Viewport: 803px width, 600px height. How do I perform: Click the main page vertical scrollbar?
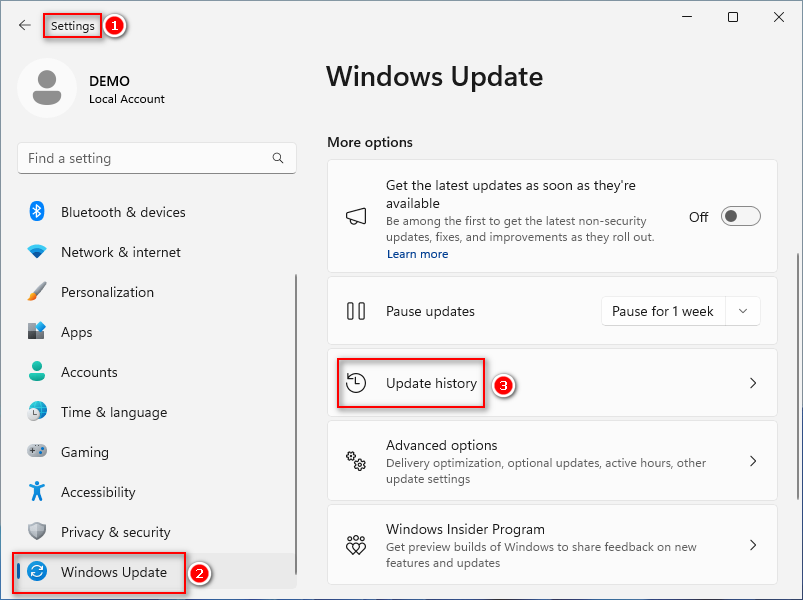point(798,376)
